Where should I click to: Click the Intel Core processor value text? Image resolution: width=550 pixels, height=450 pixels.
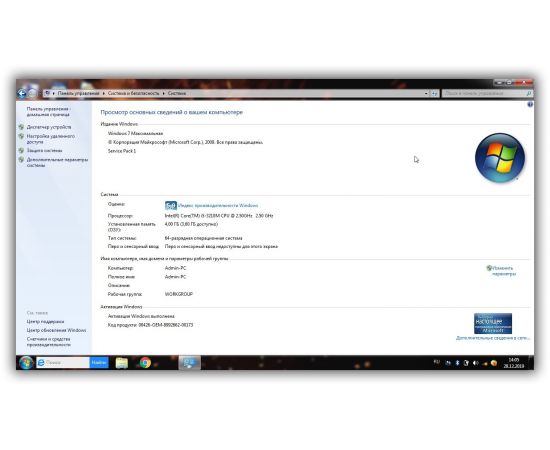pos(219,216)
